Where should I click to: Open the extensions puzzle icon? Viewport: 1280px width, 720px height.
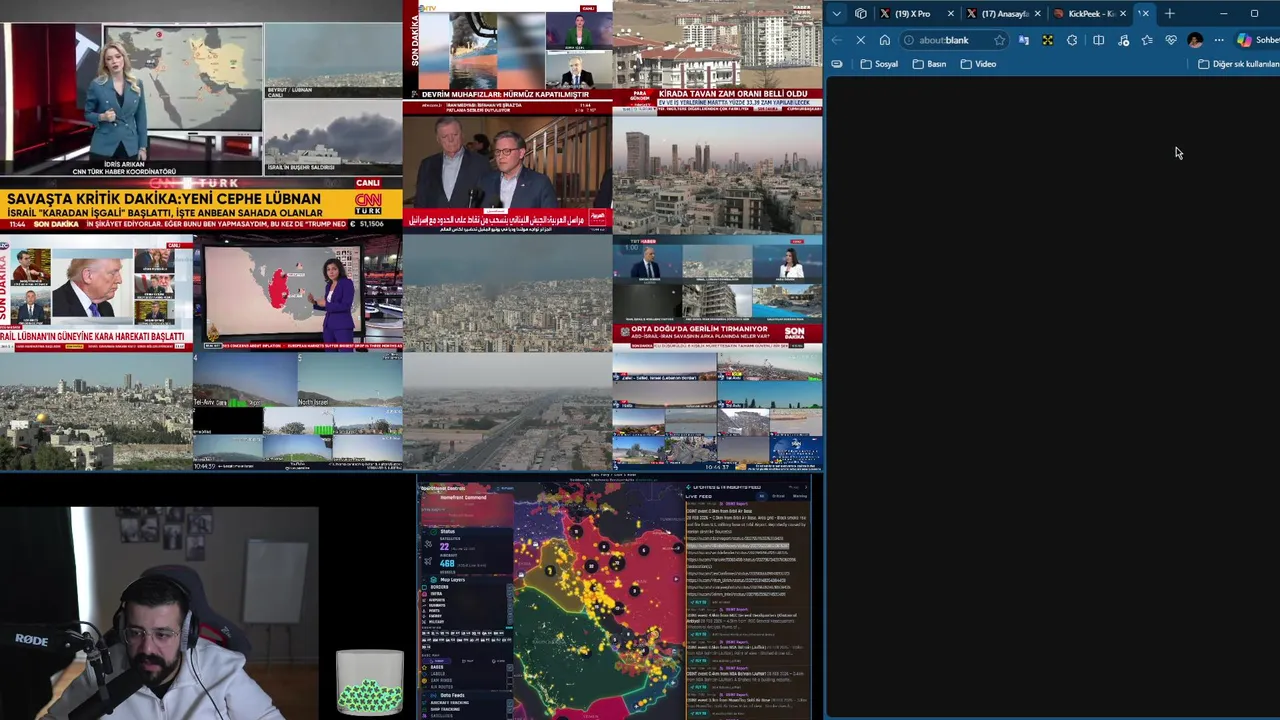1072,40
